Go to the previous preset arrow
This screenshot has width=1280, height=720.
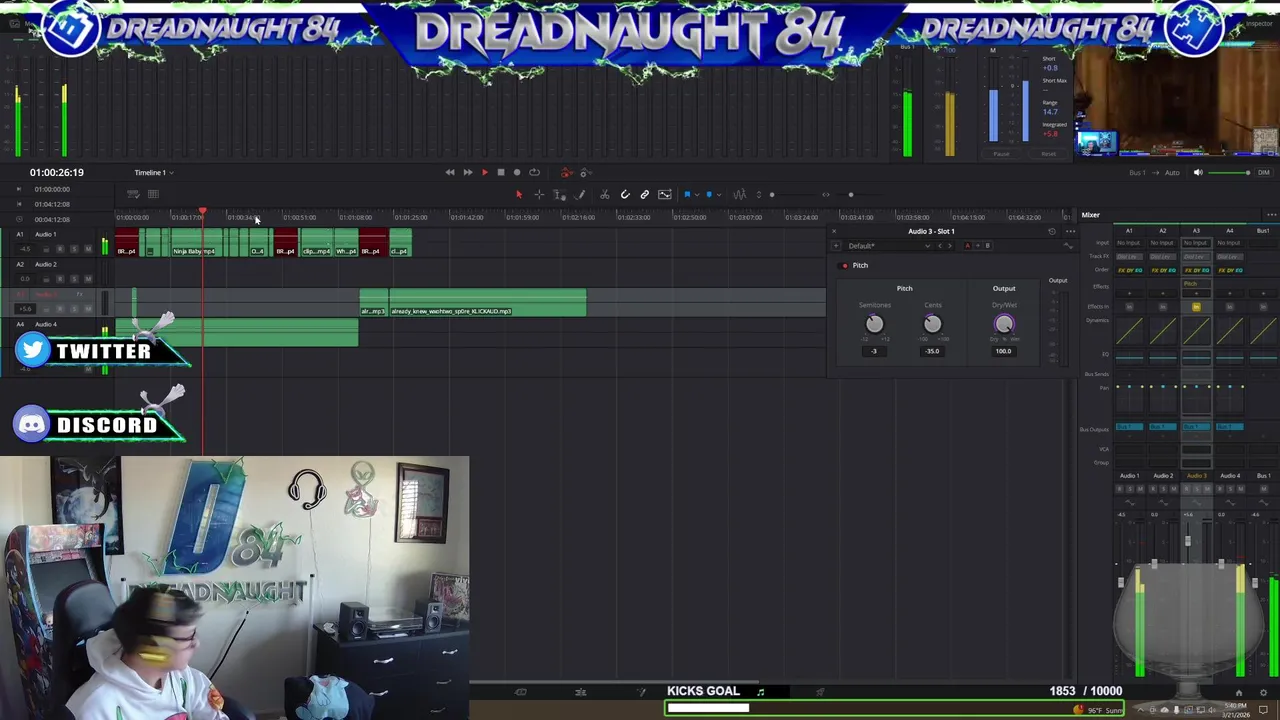click(x=940, y=246)
